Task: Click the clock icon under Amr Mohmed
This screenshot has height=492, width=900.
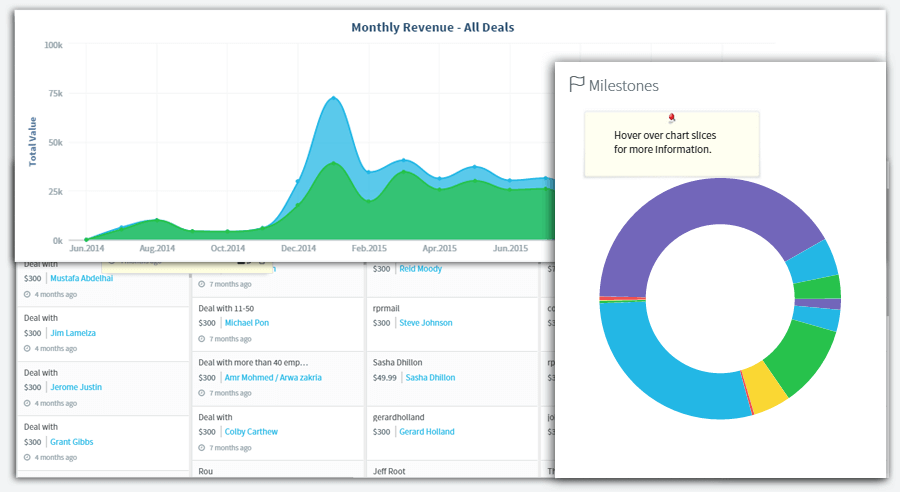Action: tap(202, 394)
